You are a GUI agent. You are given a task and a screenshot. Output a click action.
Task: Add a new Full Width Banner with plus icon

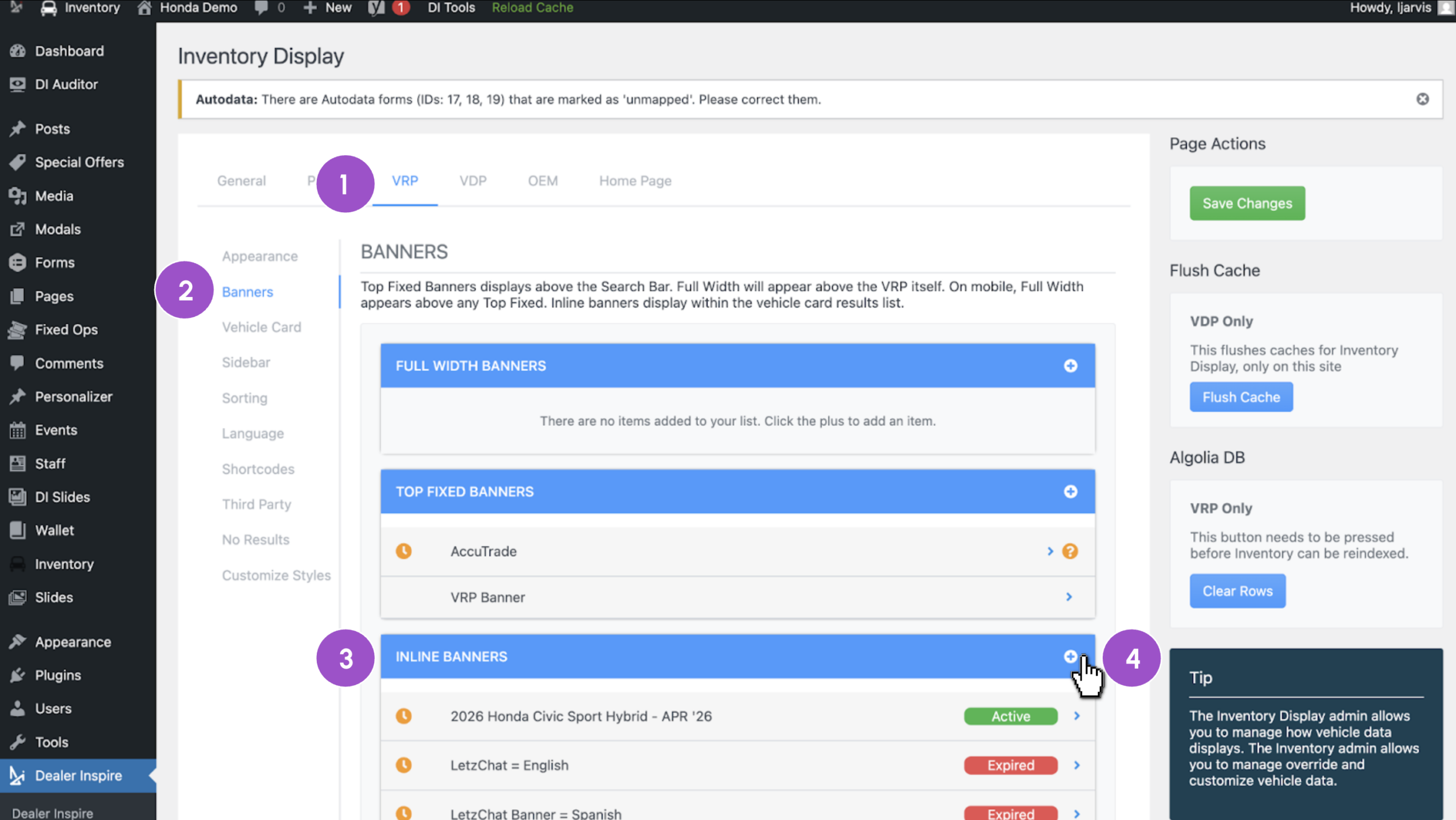[x=1070, y=366]
